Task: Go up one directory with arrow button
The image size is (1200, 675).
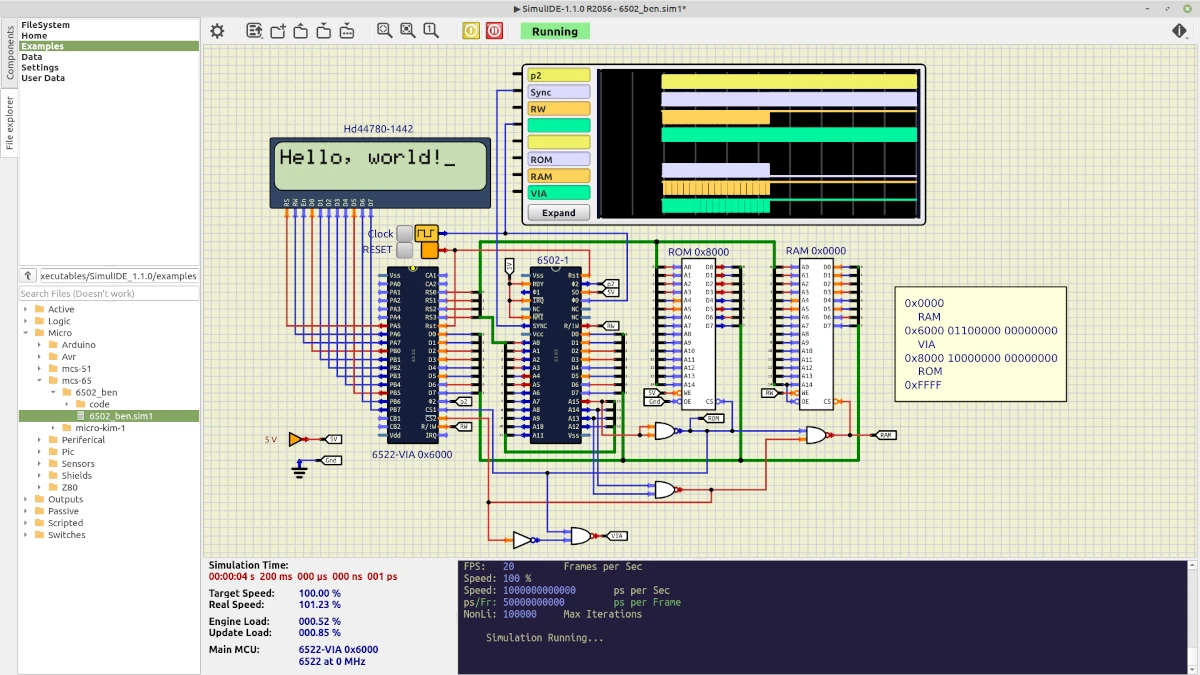Action: (28, 276)
